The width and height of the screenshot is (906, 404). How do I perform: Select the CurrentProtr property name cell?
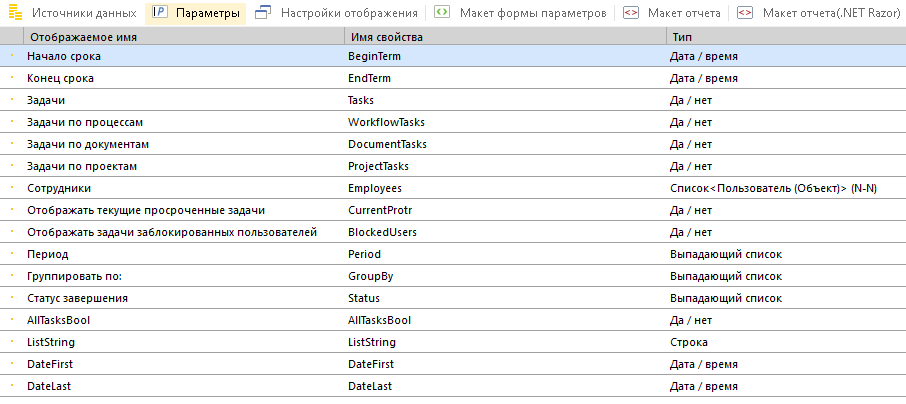tap(379, 210)
